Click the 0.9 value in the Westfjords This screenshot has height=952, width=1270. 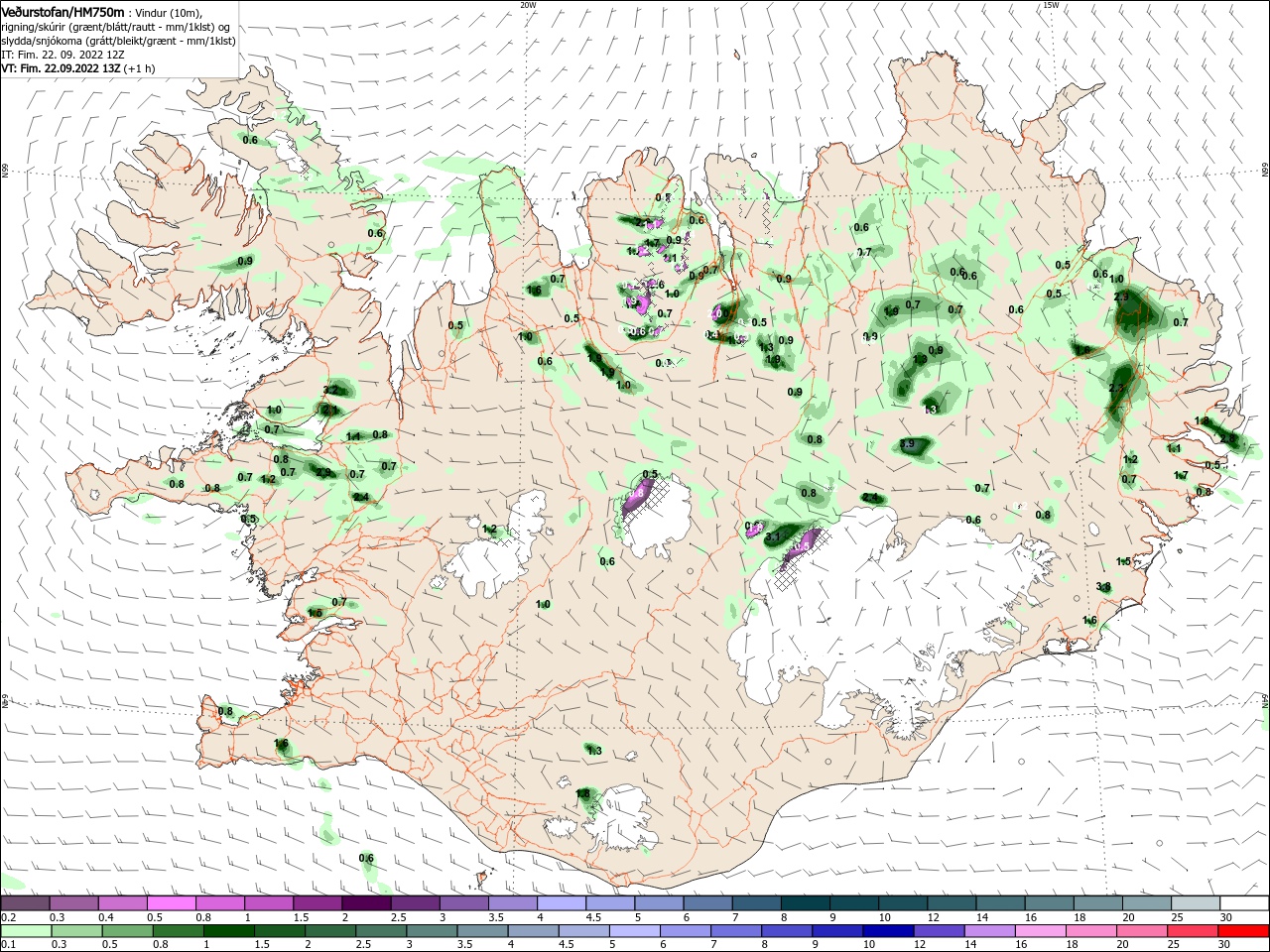pos(245,261)
